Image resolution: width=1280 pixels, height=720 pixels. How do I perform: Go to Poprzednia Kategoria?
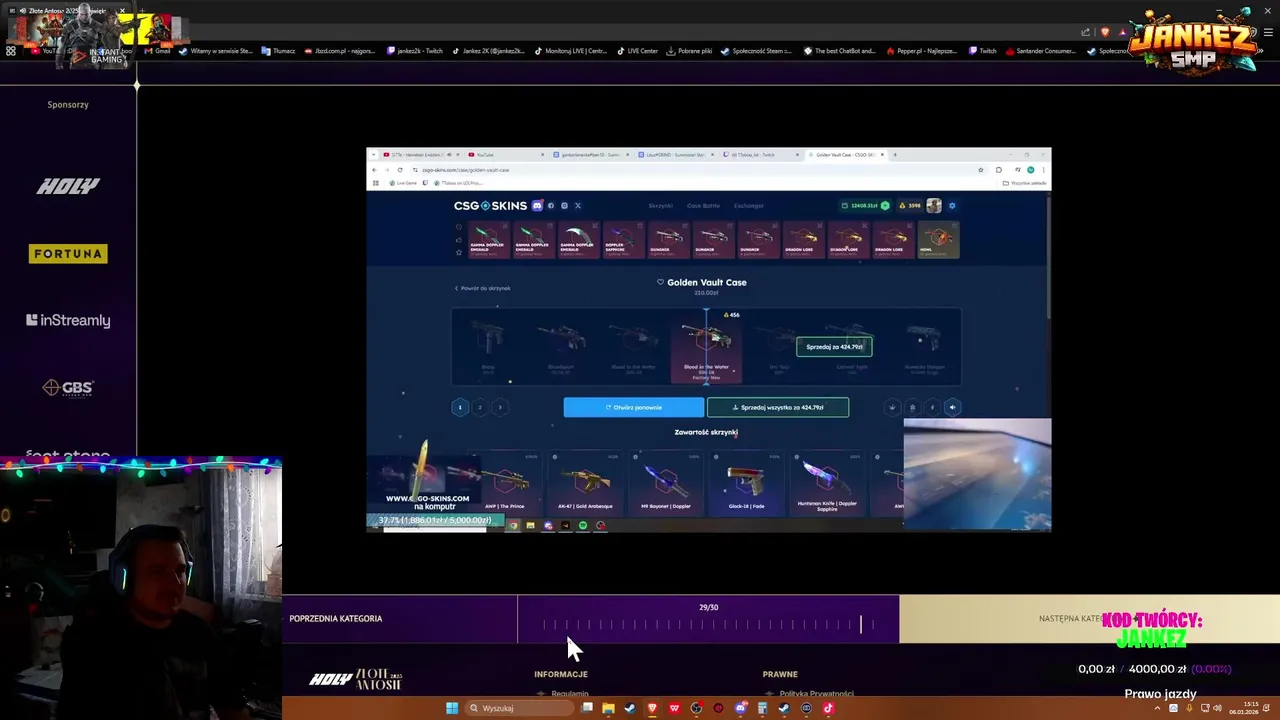click(x=336, y=619)
